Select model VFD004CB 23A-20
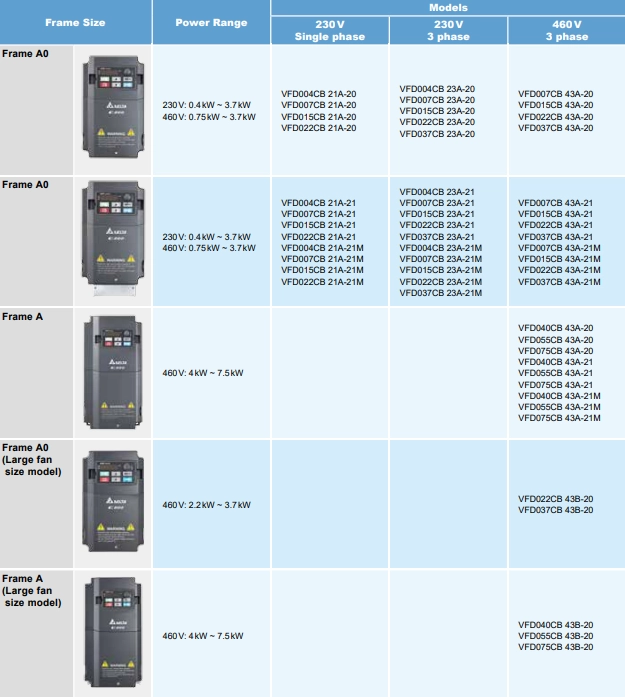Viewport: 625px width, 697px height. click(x=437, y=89)
